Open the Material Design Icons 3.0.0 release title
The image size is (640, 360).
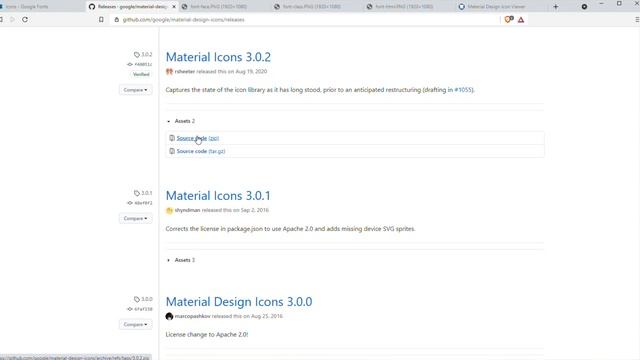(239, 302)
